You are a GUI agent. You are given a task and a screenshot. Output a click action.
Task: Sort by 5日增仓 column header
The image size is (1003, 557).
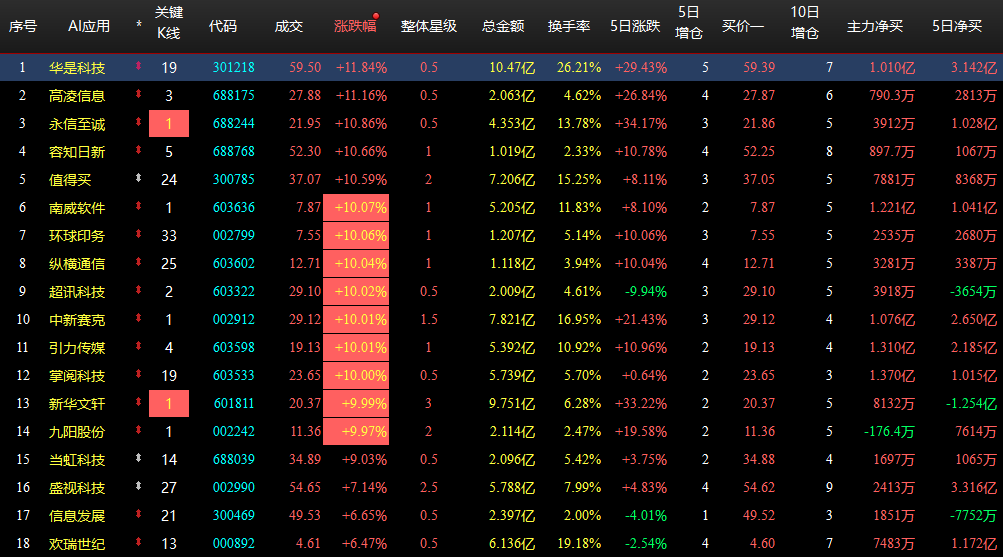(x=689, y=22)
